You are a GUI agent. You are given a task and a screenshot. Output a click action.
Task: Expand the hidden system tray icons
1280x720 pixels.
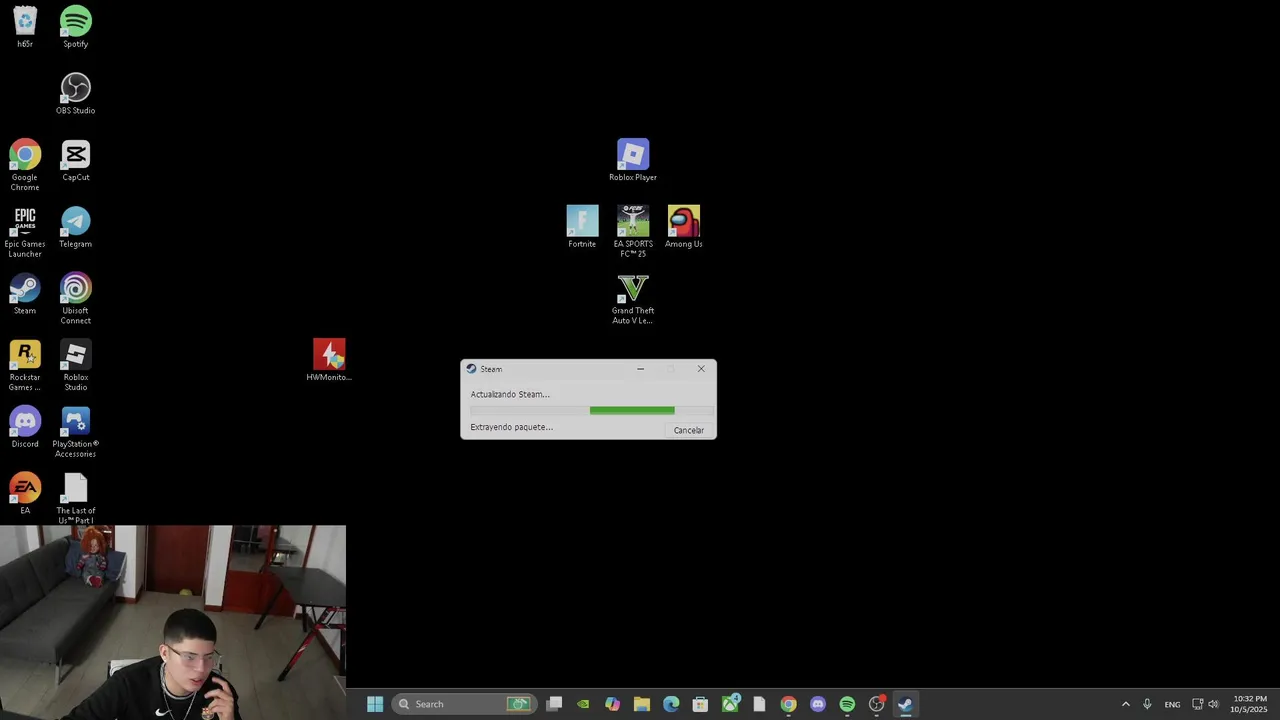point(1125,704)
